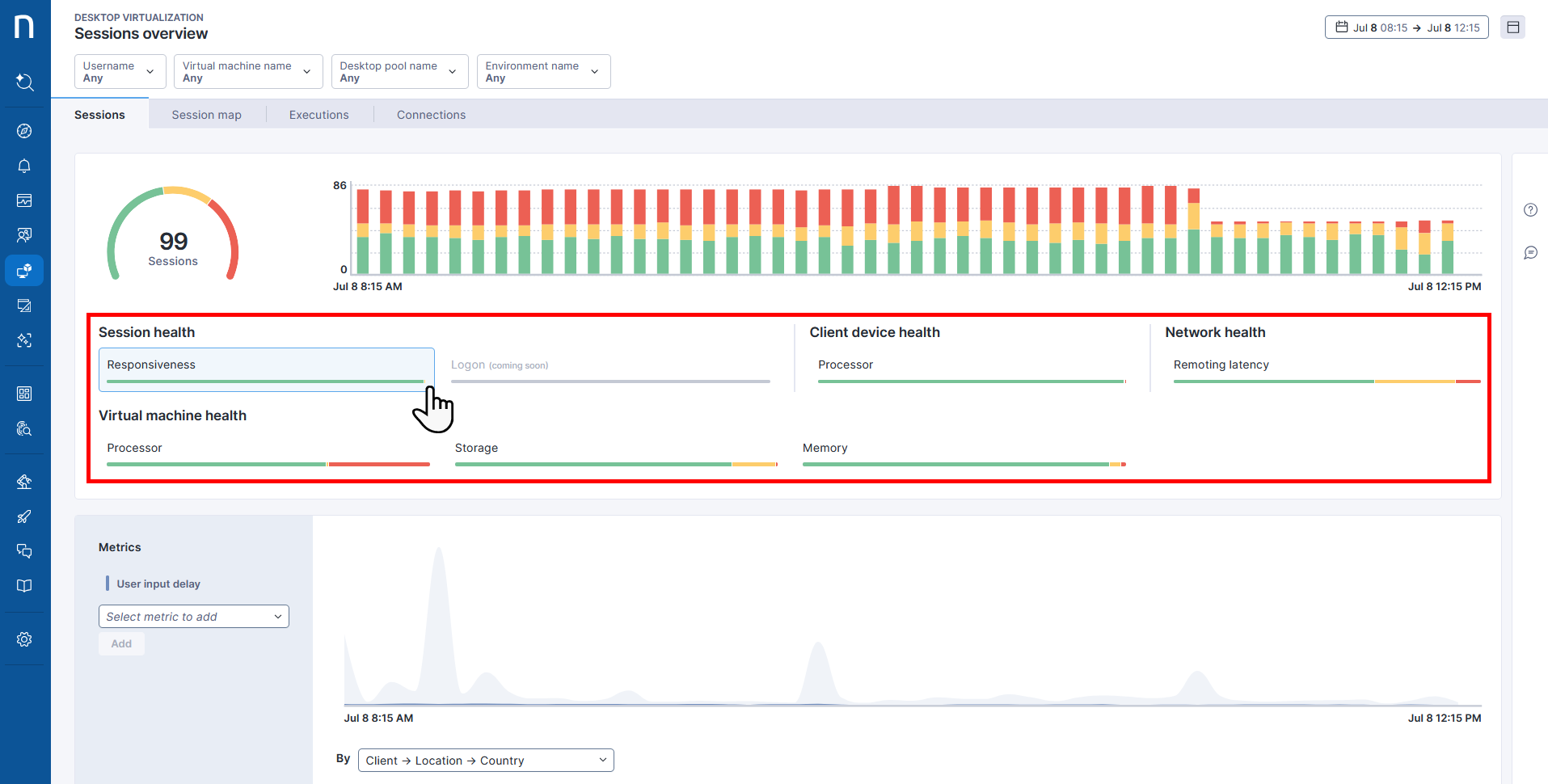Select the Responsiveness health metric card

266,369
